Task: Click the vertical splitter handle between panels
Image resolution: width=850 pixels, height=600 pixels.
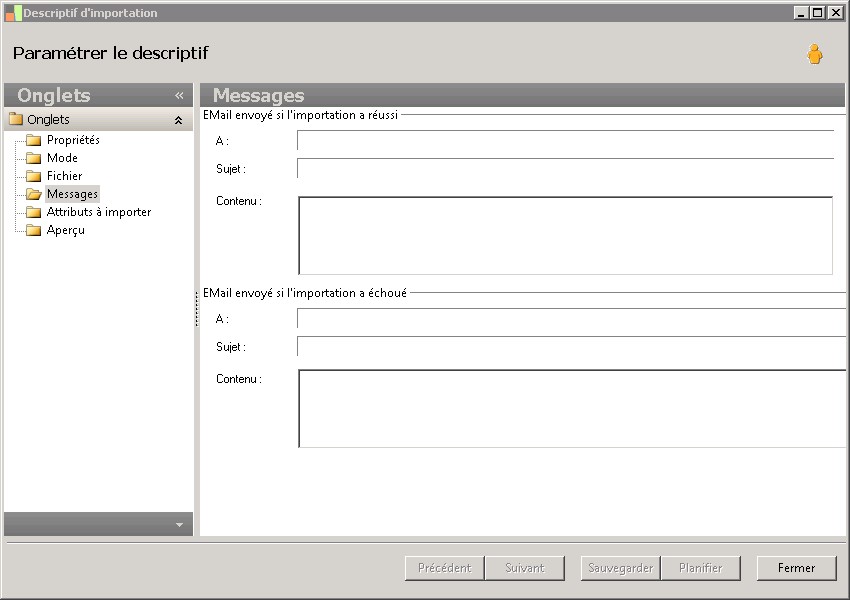Action: pos(196,308)
